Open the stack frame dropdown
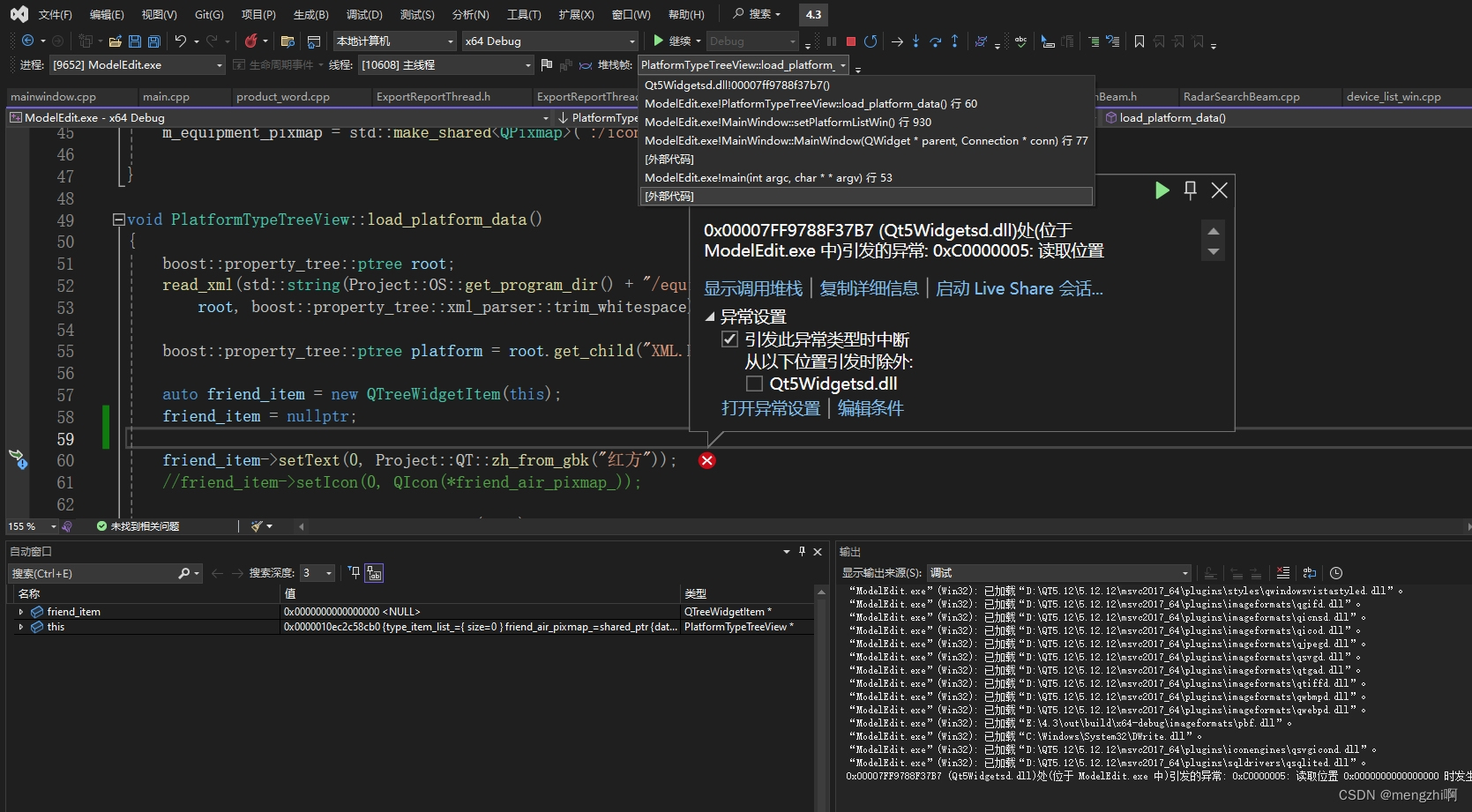The height and width of the screenshot is (812, 1472). click(743, 65)
